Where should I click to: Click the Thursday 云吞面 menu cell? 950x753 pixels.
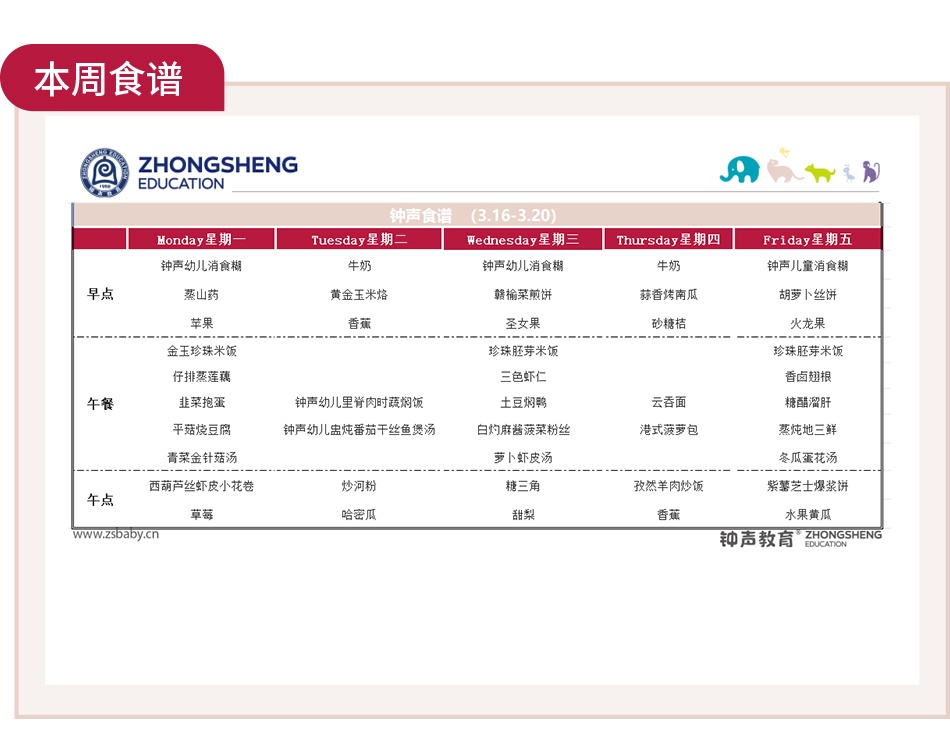(668, 403)
